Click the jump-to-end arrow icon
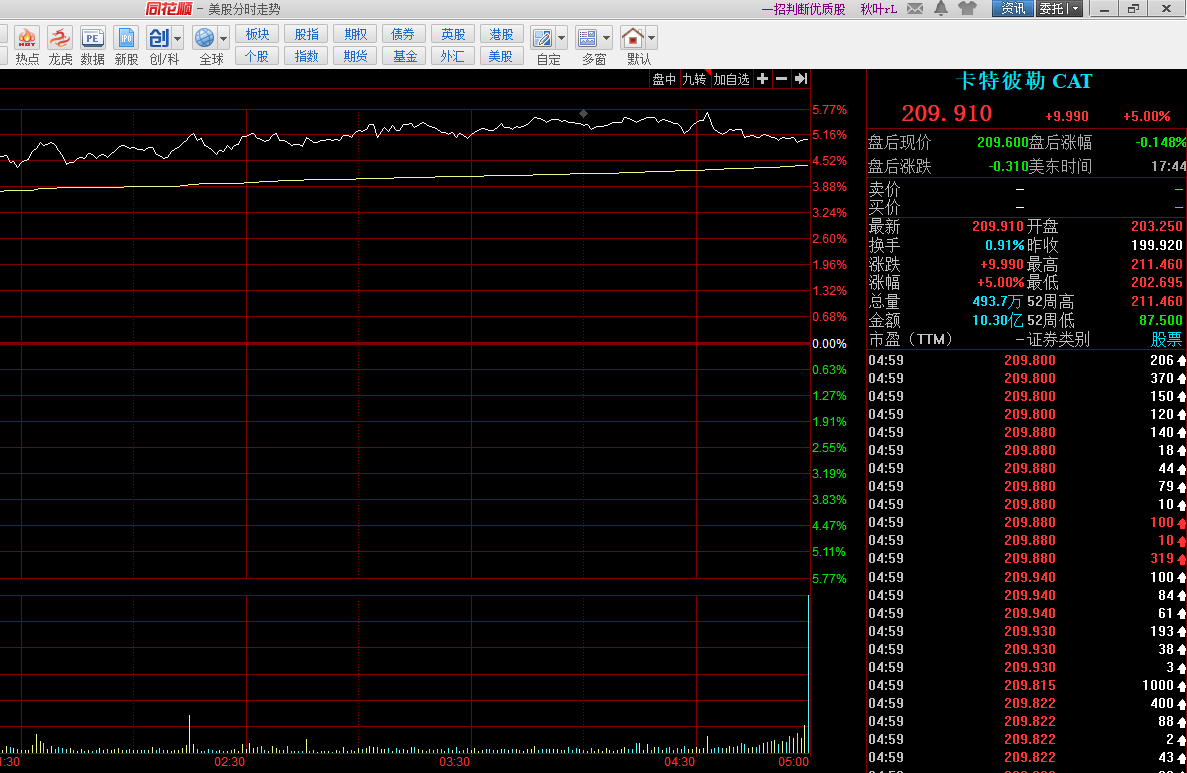This screenshot has height=773, width=1187. pyautogui.click(x=801, y=79)
